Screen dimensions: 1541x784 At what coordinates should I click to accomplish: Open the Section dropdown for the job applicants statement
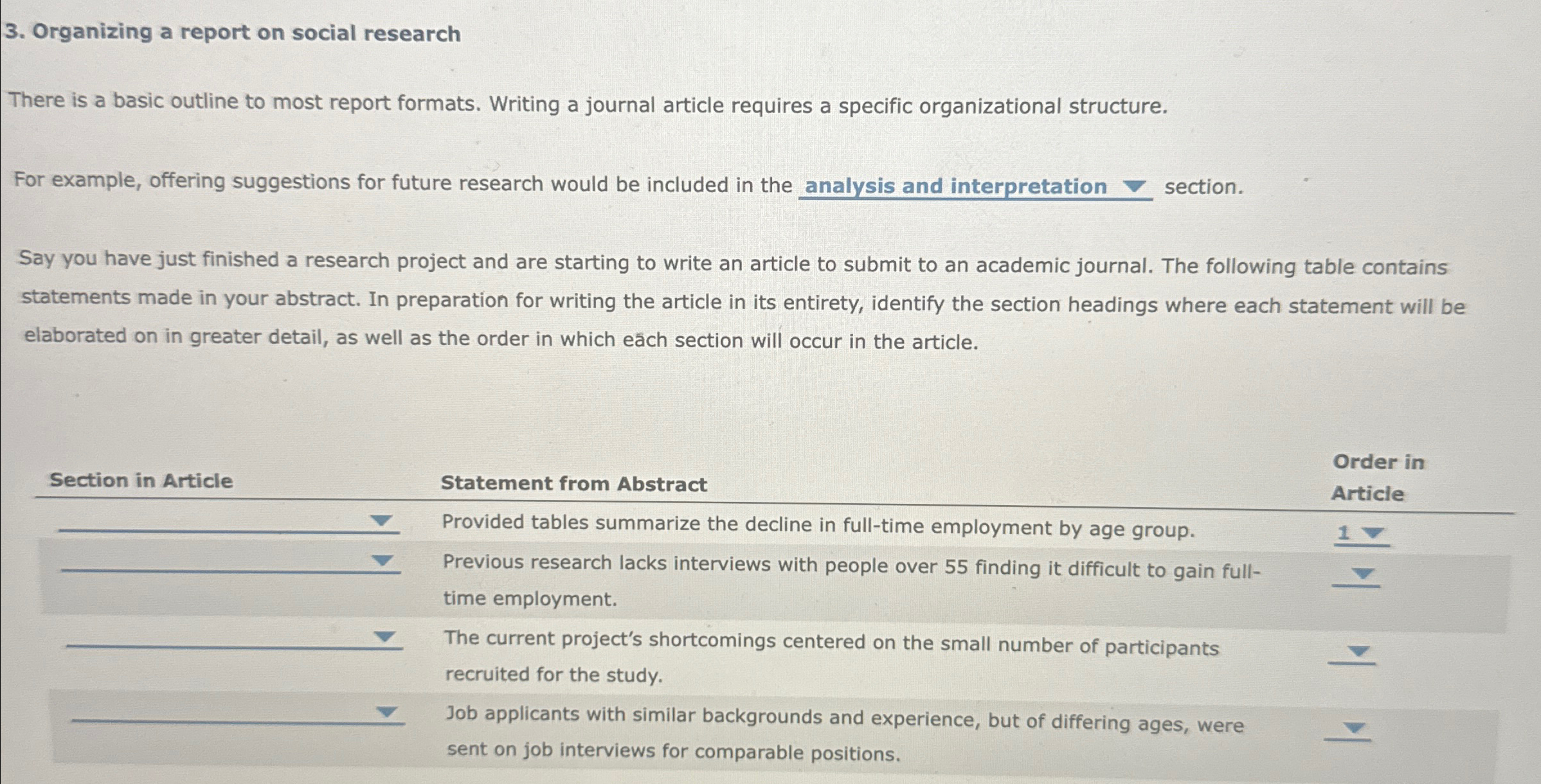[x=386, y=711]
